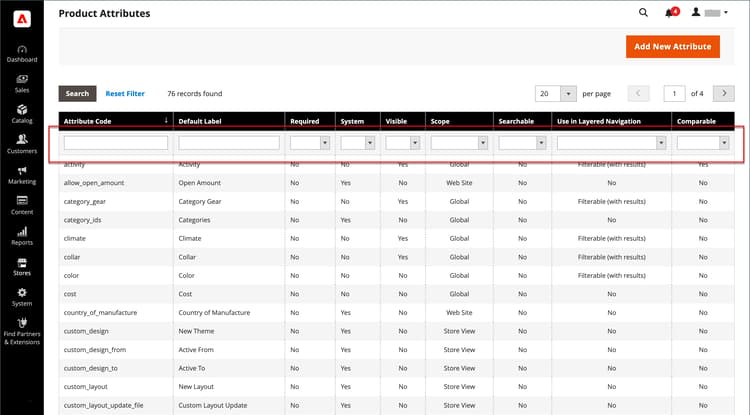Sort by System column header
The height and width of the screenshot is (415, 750).
click(358, 121)
